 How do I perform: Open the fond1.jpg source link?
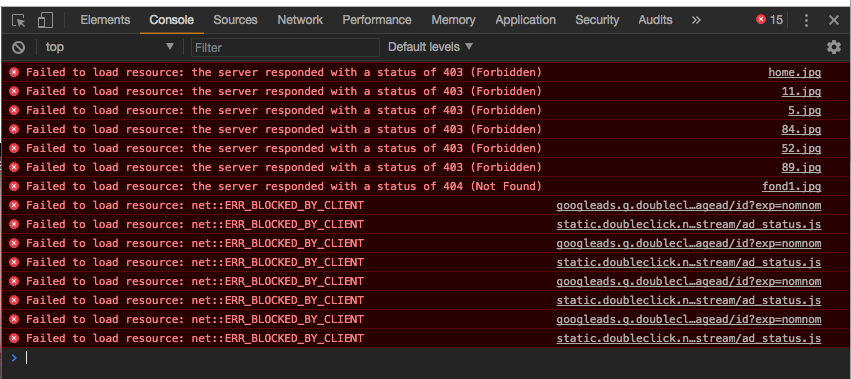click(791, 186)
